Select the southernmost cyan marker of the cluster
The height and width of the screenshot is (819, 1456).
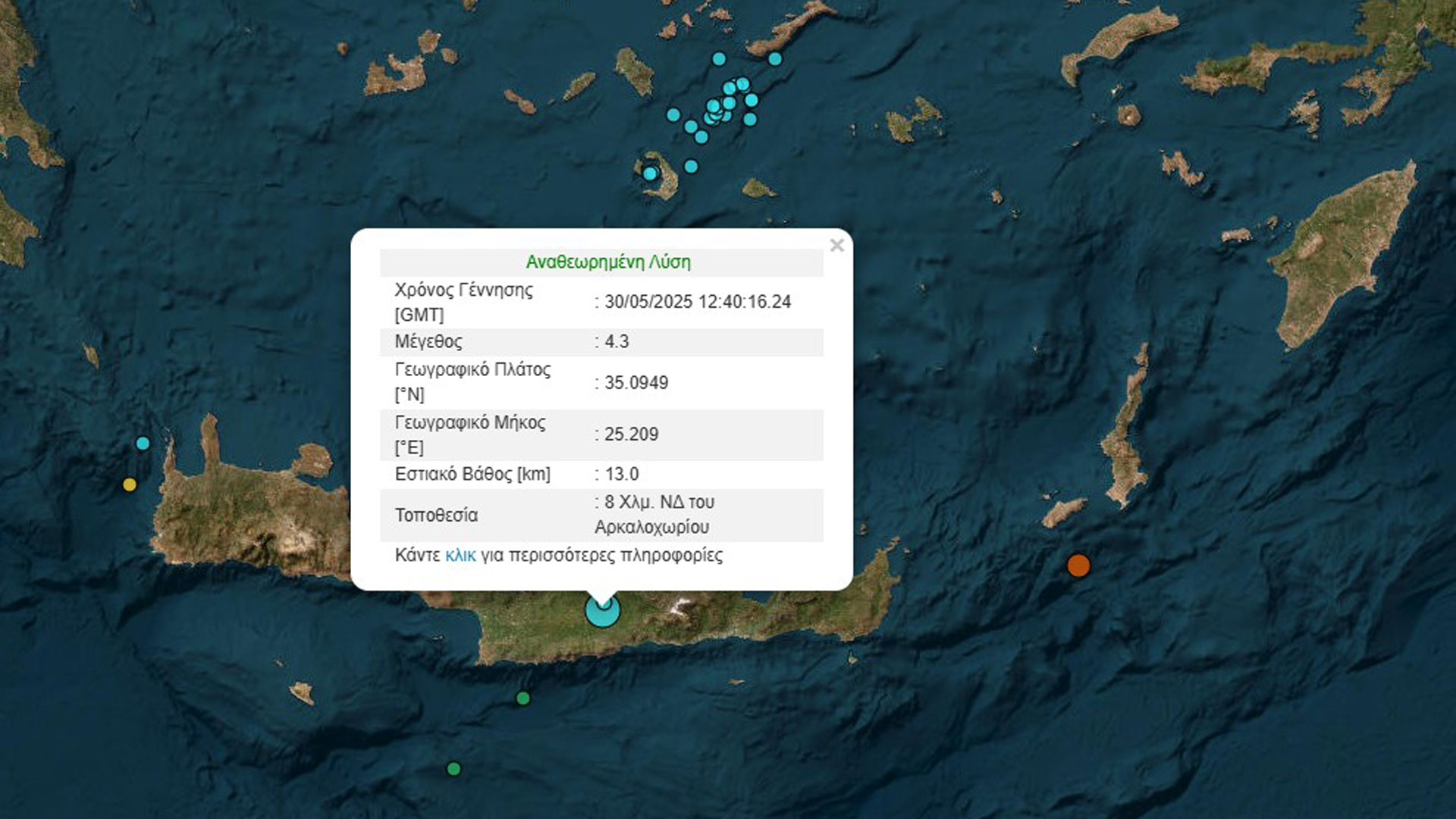(x=701, y=137)
